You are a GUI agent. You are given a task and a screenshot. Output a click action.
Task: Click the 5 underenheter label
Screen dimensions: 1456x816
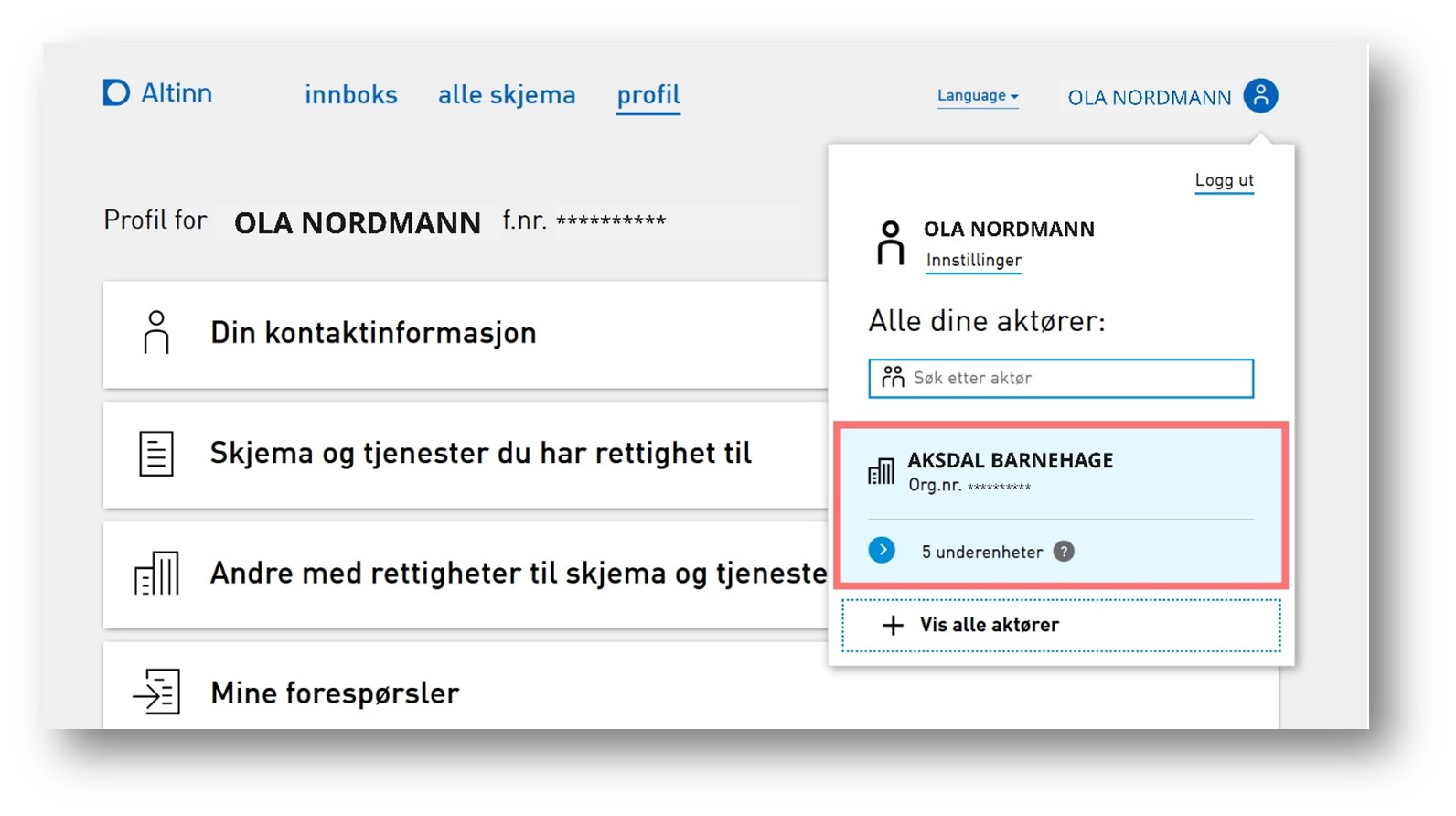pos(982,552)
